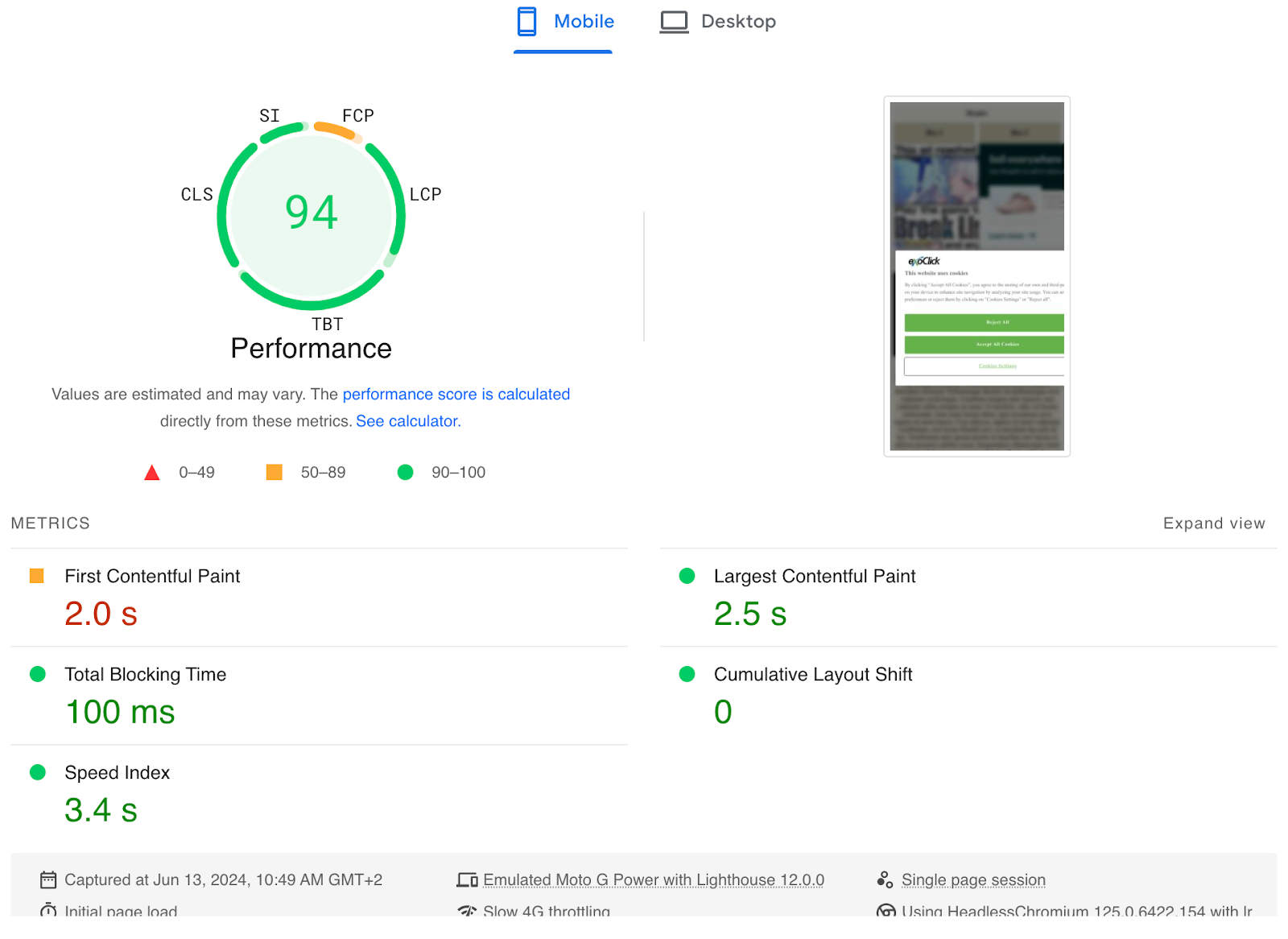1288x939 pixels.
Task: Select the Speed Index metric title
Action: [x=118, y=773]
